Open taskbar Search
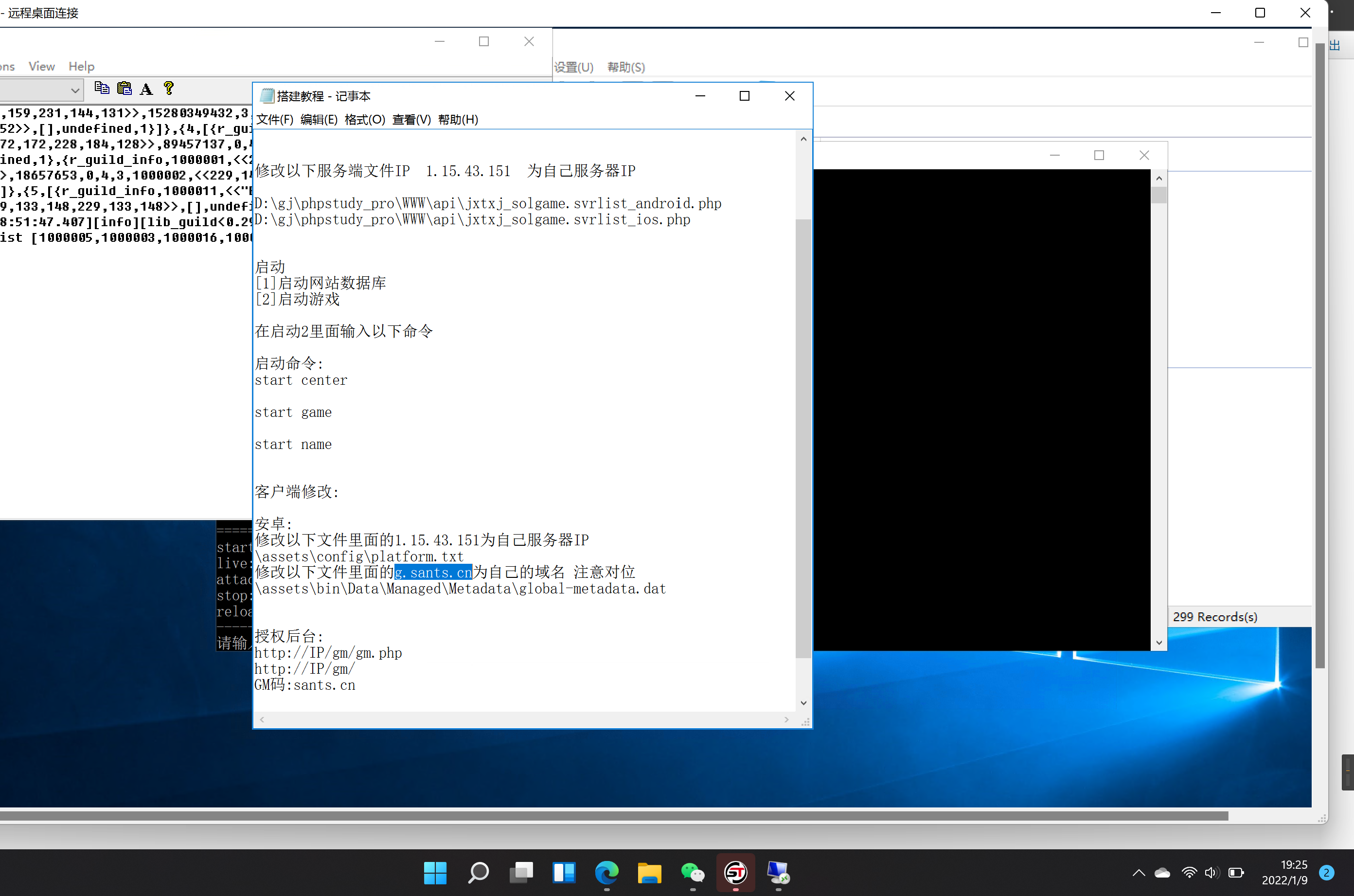The image size is (1354, 896). pyautogui.click(x=478, y=873)
